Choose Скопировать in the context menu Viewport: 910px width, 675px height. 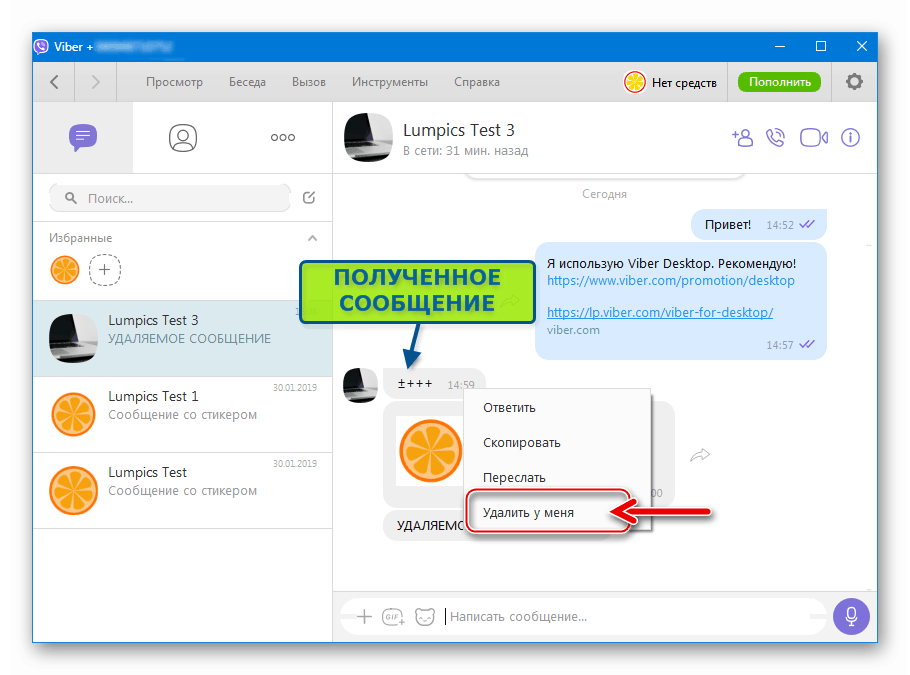coord(558,442)
